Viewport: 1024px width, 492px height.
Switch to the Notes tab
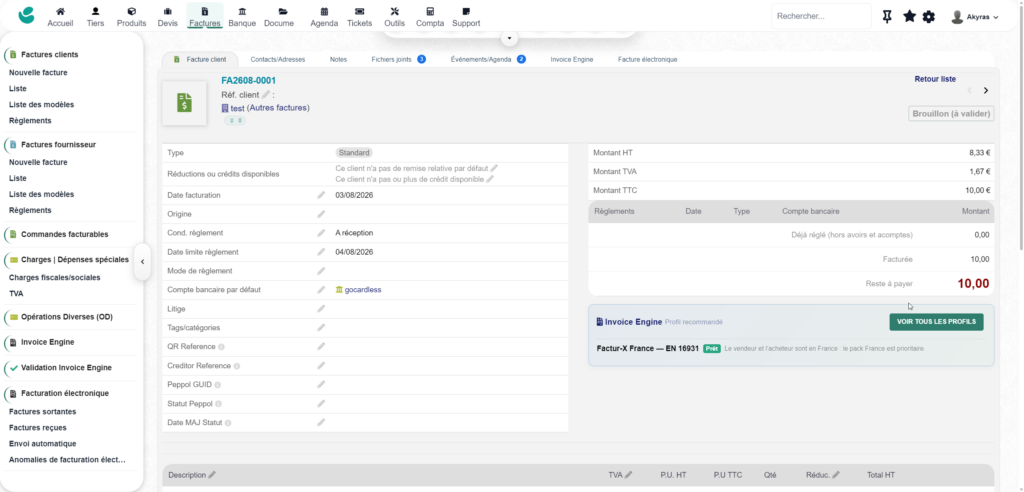tap(338, 59)
